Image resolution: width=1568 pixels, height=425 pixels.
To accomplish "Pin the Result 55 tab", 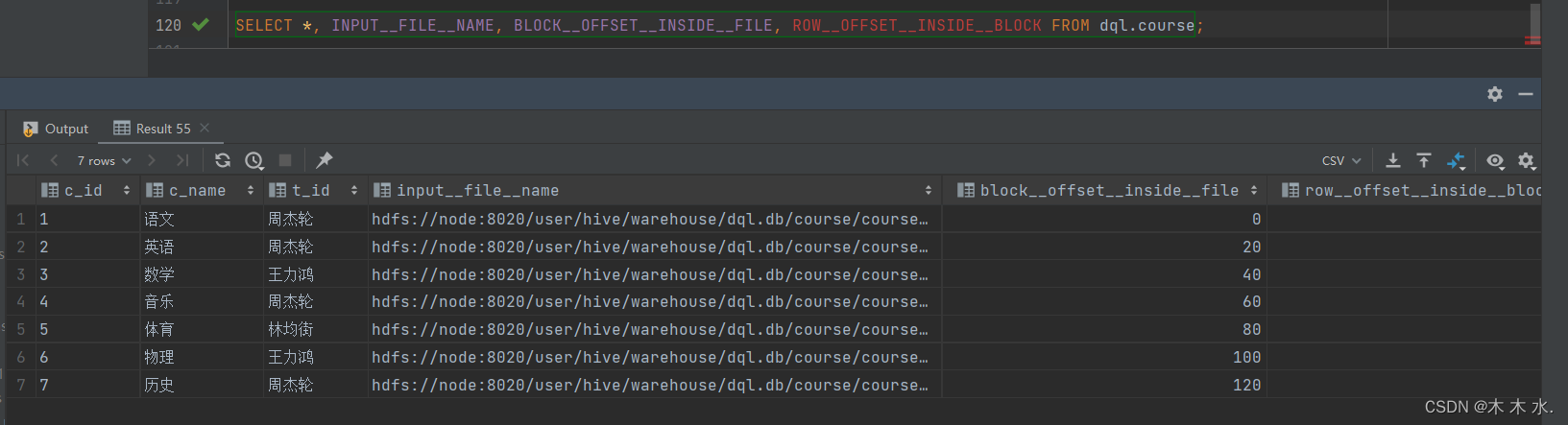I will pyautogui.click(x=325, y=159).
